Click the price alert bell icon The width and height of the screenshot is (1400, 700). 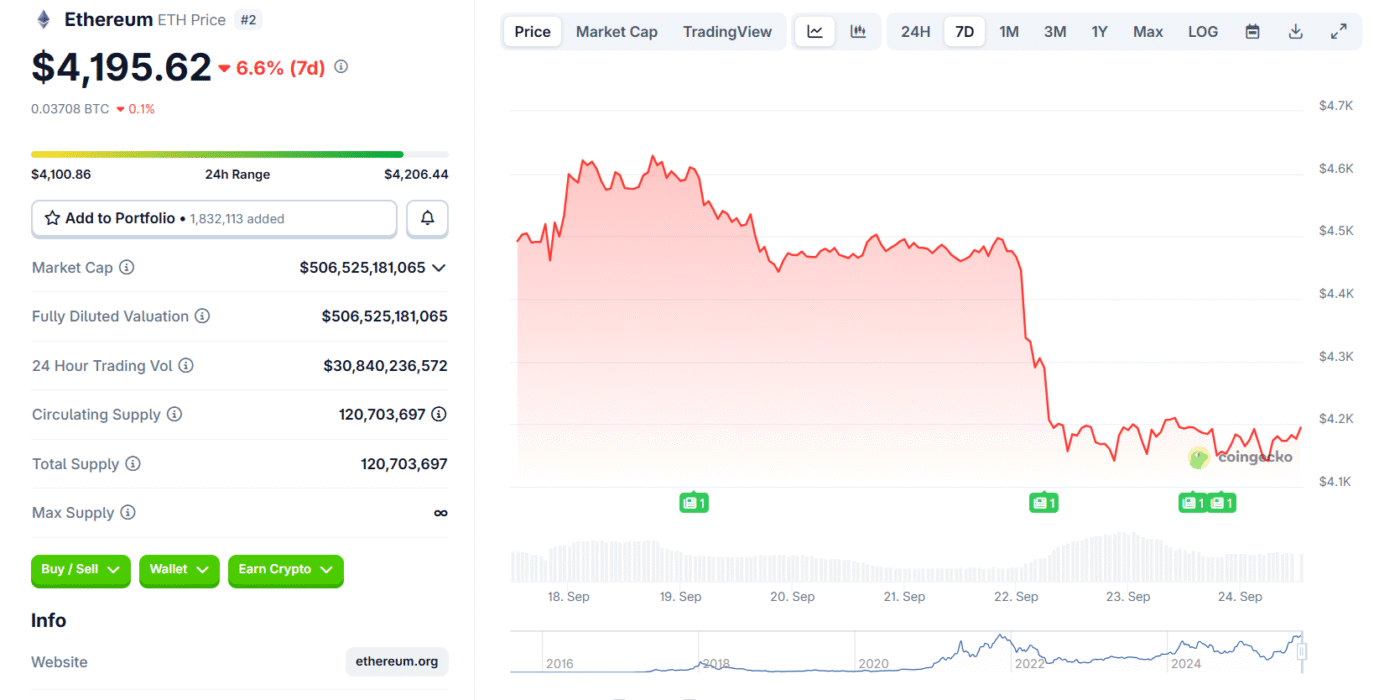427,218
